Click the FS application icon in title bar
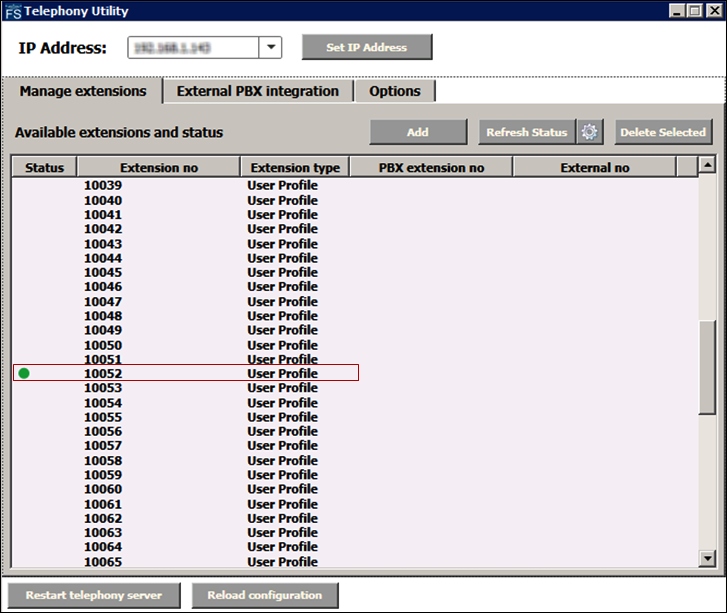727x613 pixels. pos(13,11)
